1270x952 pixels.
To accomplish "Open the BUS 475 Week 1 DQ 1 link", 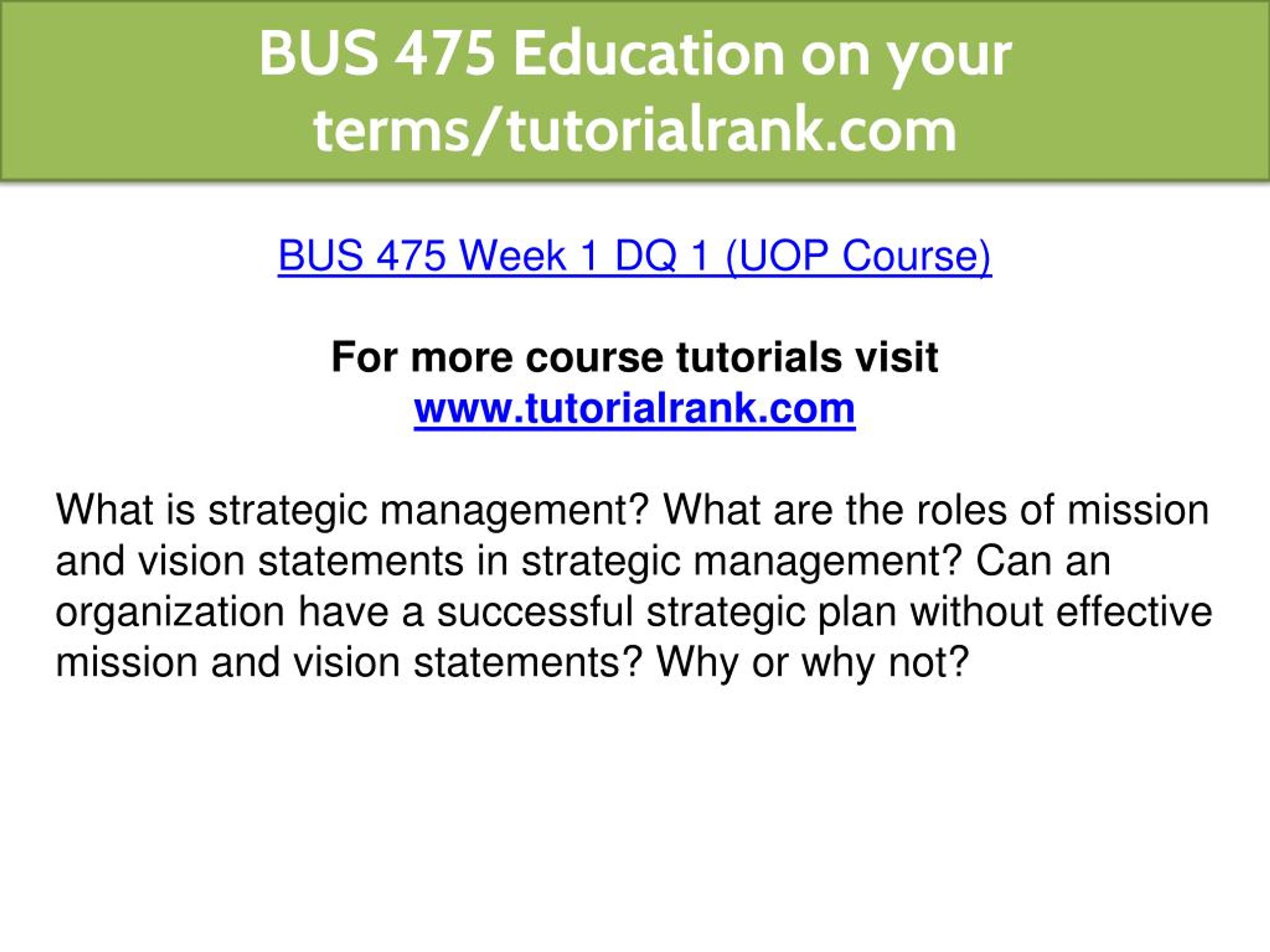I will tap(635, 256).
